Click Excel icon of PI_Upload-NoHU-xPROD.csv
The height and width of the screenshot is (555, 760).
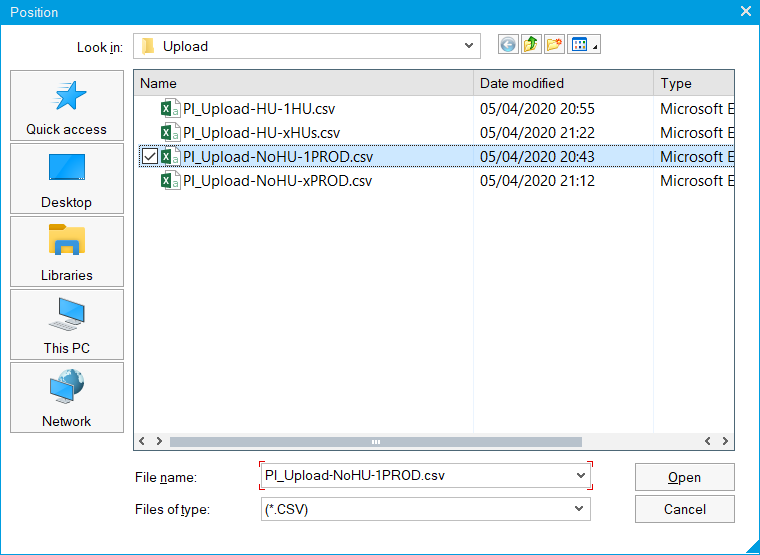click(171, 181)
